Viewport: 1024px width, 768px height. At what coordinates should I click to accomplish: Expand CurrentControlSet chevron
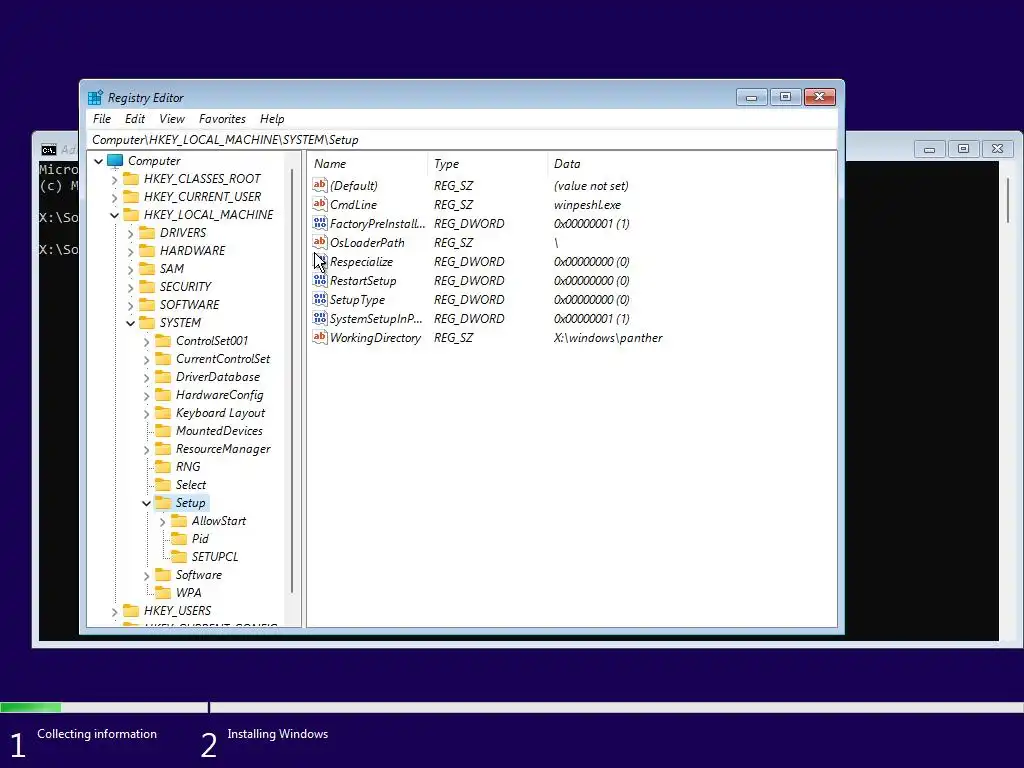tap(146, 359)
